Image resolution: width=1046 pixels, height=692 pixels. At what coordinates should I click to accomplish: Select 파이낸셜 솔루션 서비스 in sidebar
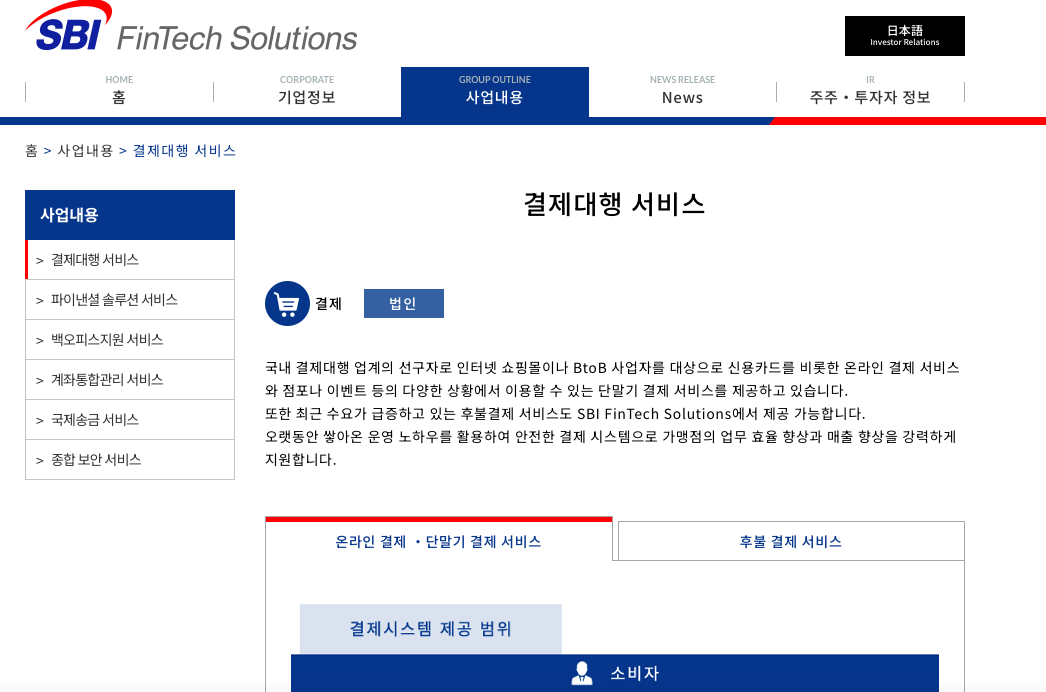[130, 300]
